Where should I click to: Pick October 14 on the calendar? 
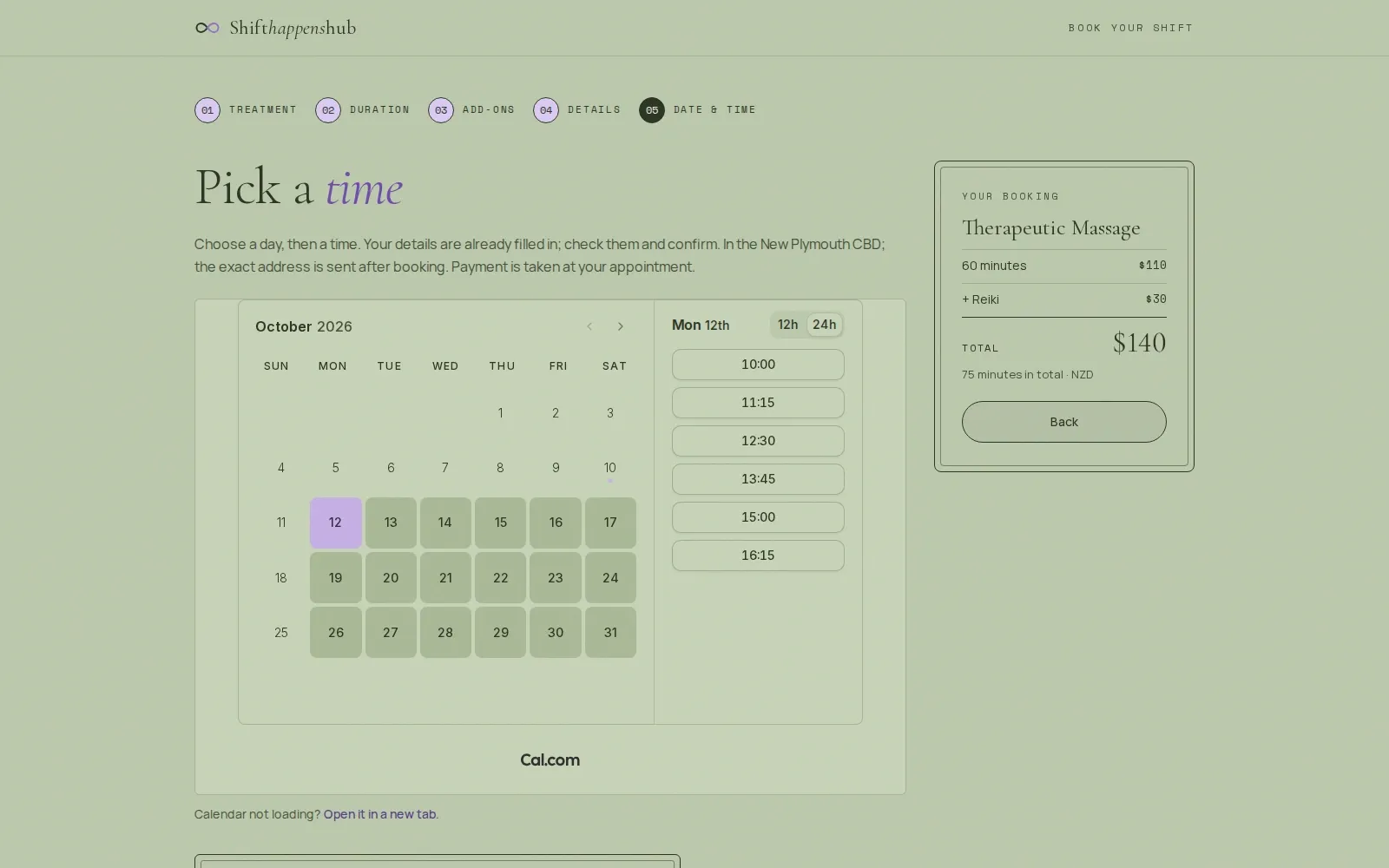(445, 523)
